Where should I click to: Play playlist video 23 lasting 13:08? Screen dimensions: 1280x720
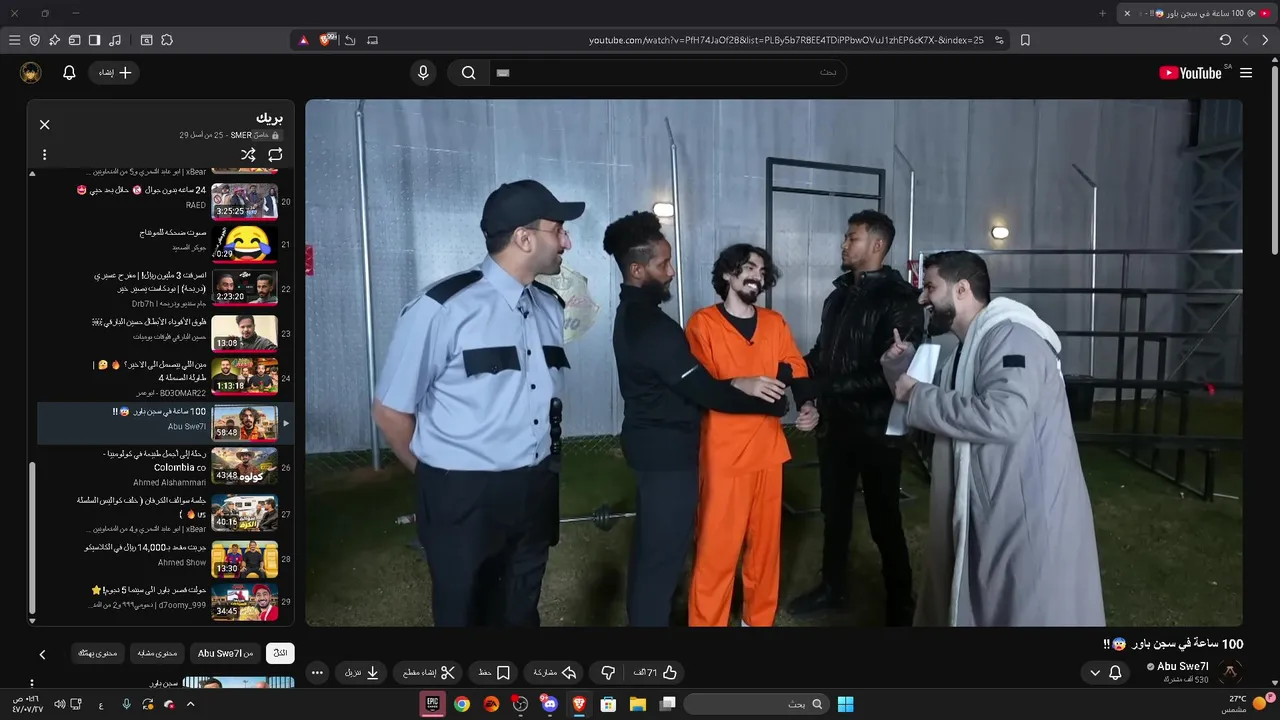165,333
